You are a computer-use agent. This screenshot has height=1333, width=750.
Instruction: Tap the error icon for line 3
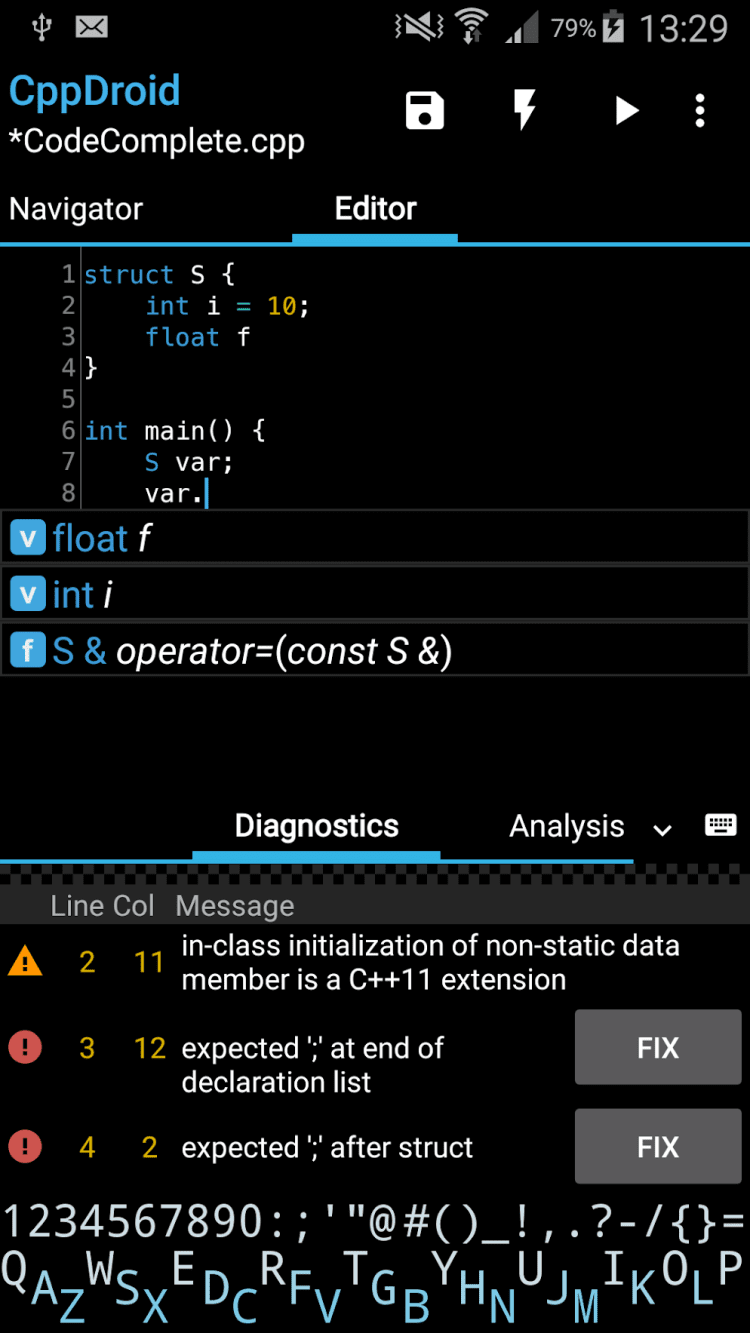click(25, 1048)
